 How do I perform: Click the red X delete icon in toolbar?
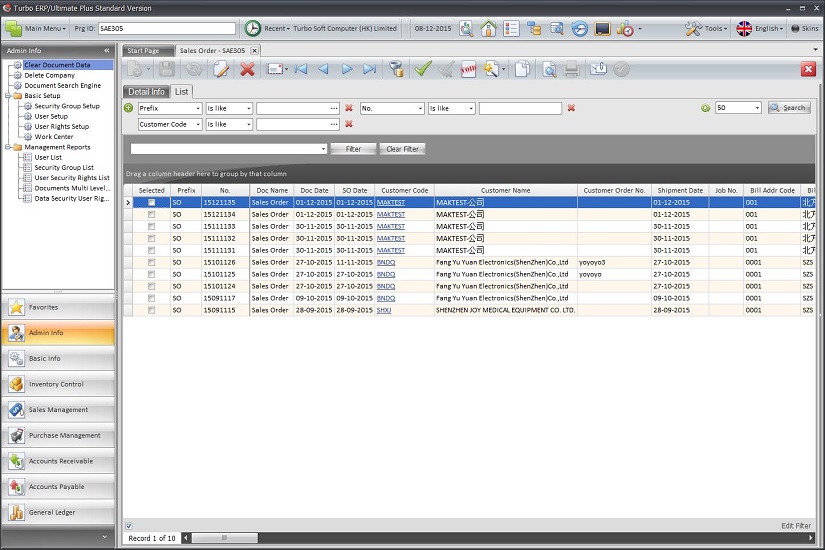(x=247, y=69)
